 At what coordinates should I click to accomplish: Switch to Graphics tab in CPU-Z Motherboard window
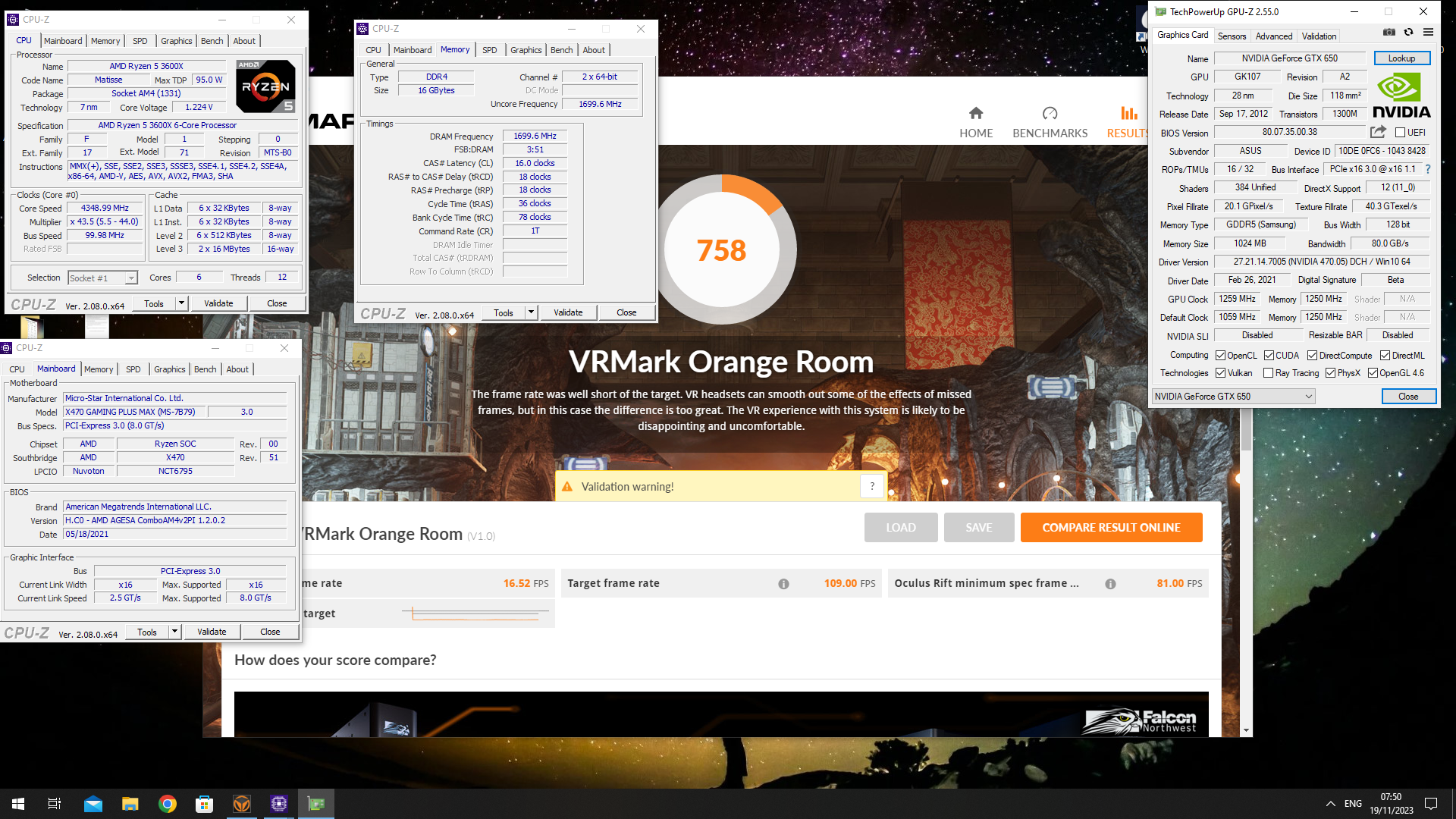(x=169, y=369)
